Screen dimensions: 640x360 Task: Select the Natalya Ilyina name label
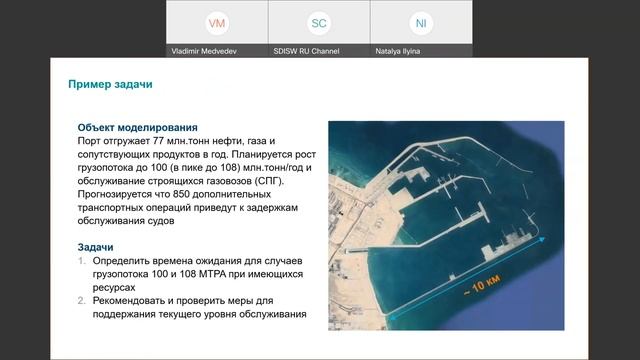point(398,51)
